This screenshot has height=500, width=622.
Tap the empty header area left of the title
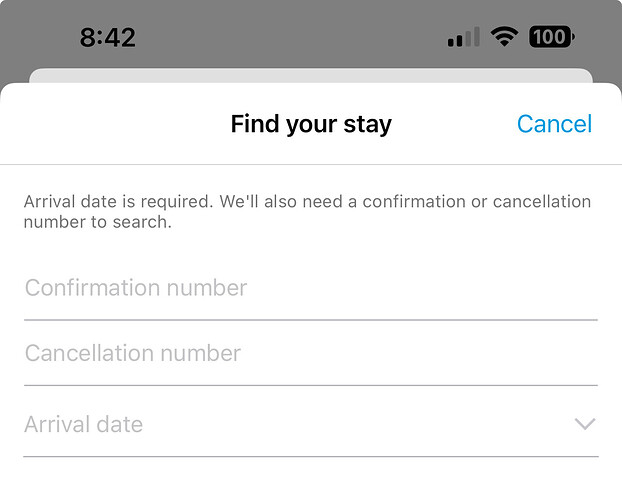(x=115, y=124)
